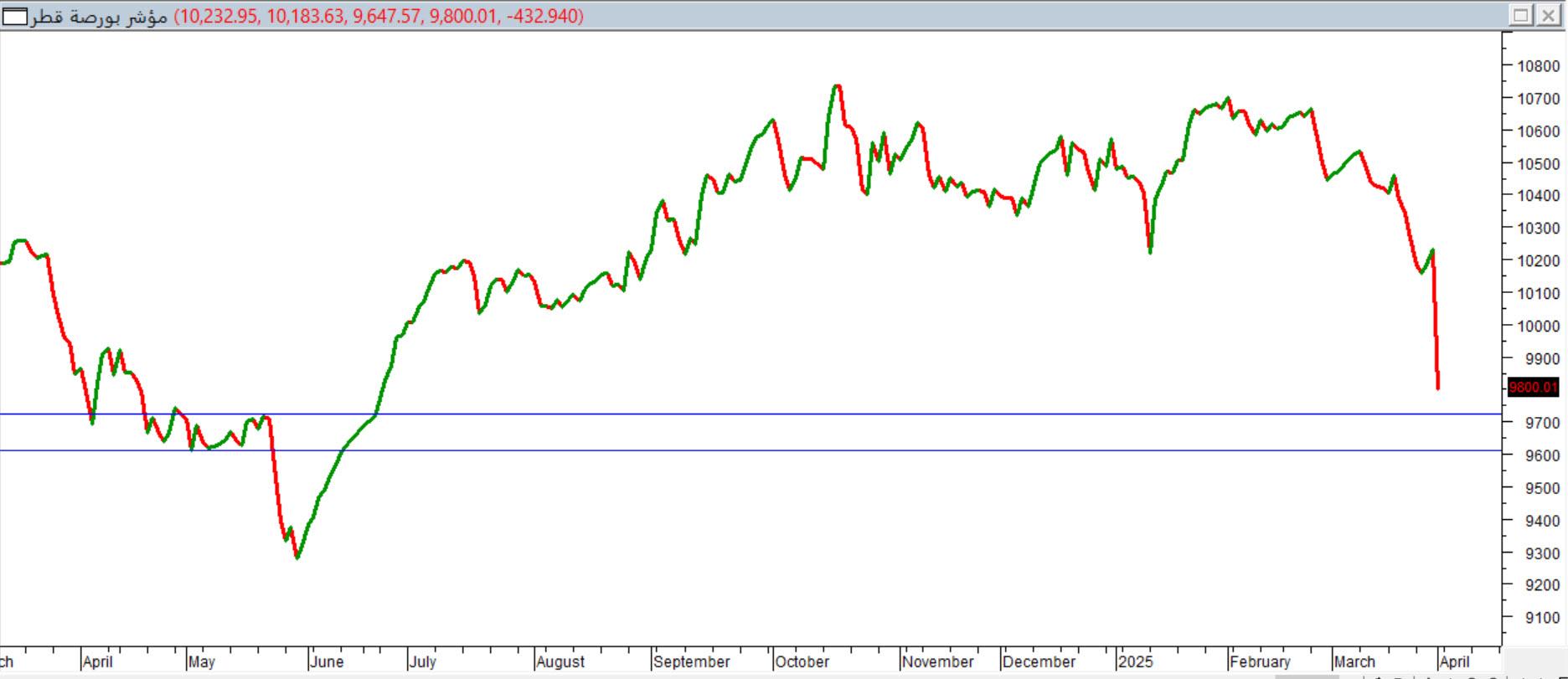
Task: Click the red OHLC values in title bar
Action: point(379,16)
